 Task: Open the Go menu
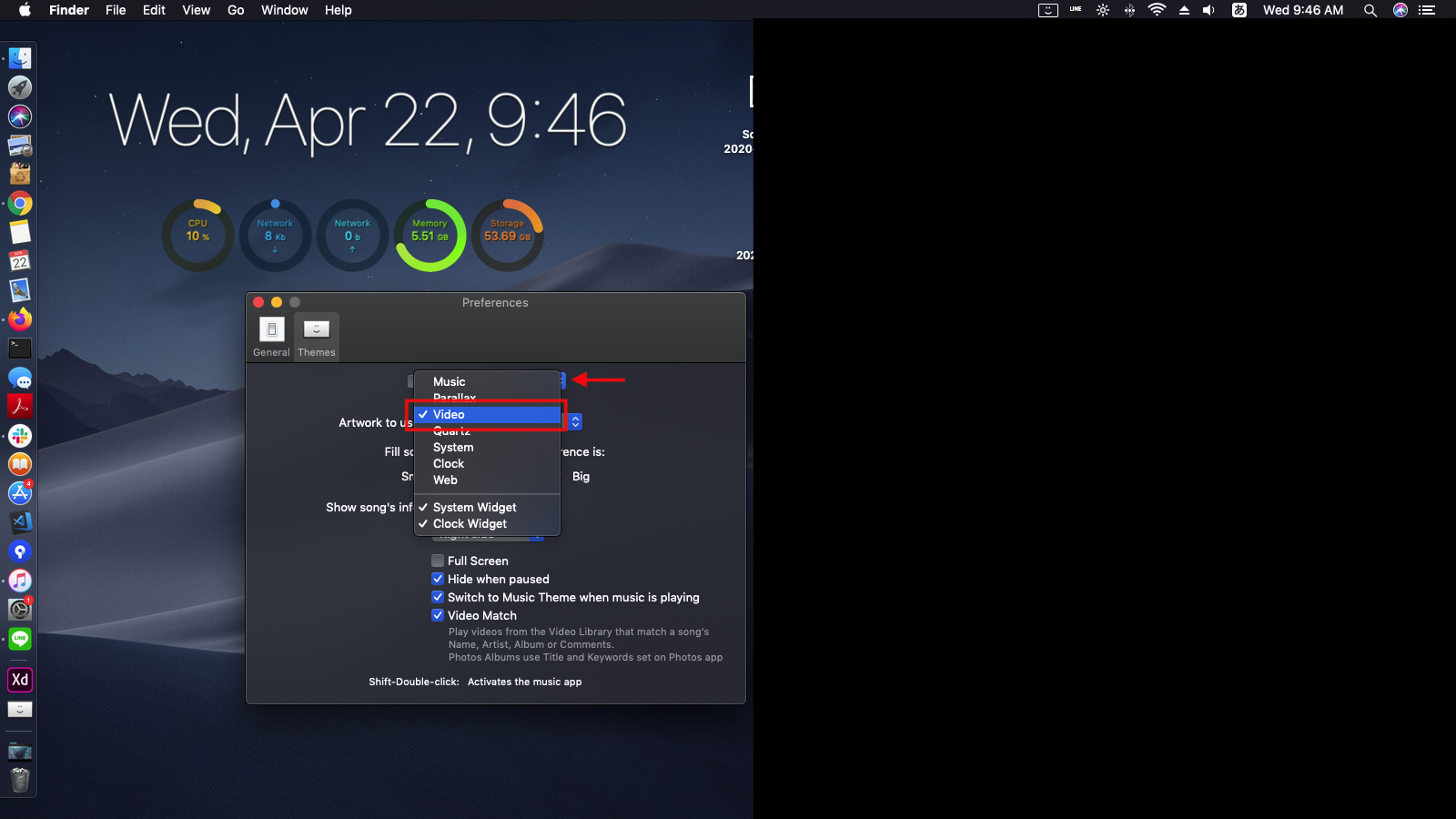[236, 10]
